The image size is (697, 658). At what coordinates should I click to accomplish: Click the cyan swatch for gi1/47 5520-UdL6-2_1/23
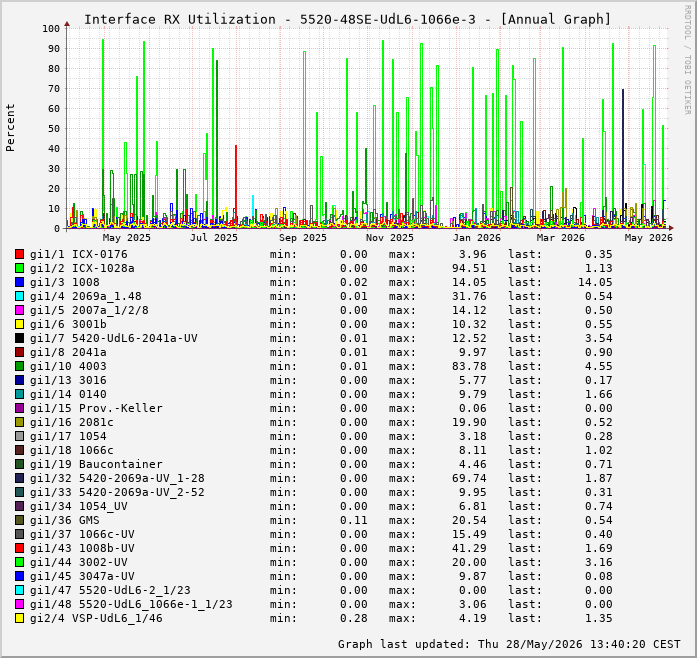tap(19, 590)
